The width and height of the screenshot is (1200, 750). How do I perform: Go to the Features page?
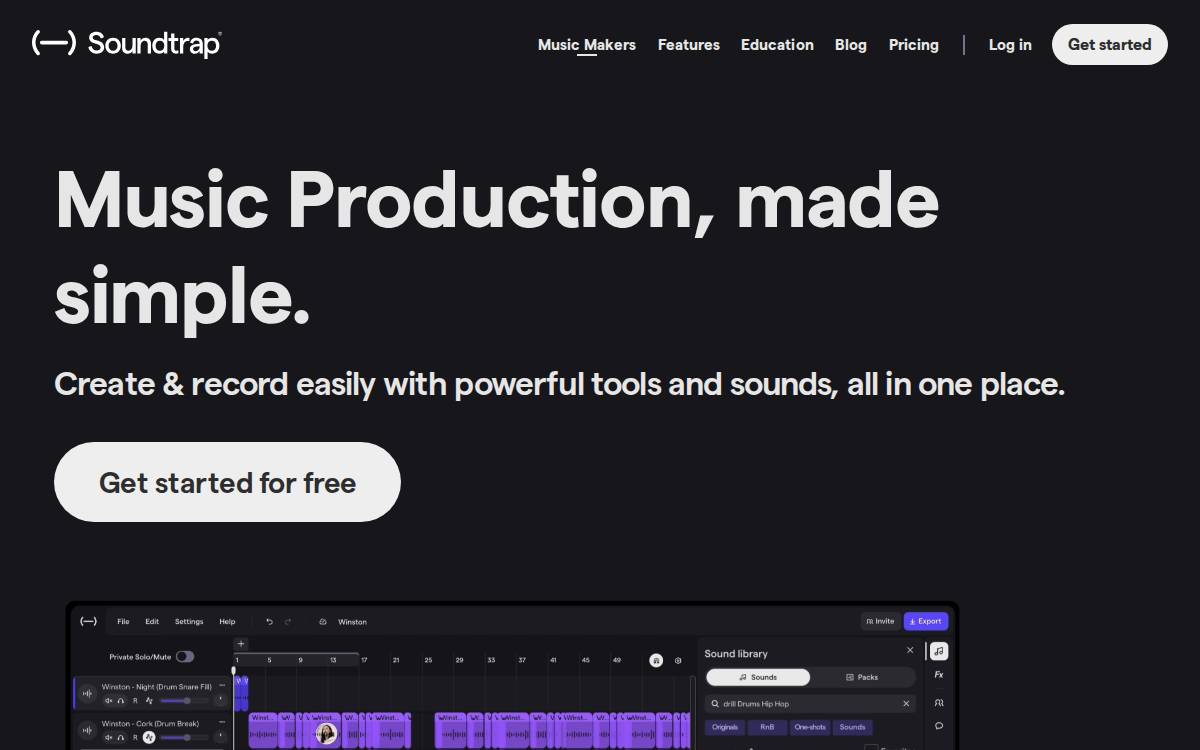click(689, 45)
